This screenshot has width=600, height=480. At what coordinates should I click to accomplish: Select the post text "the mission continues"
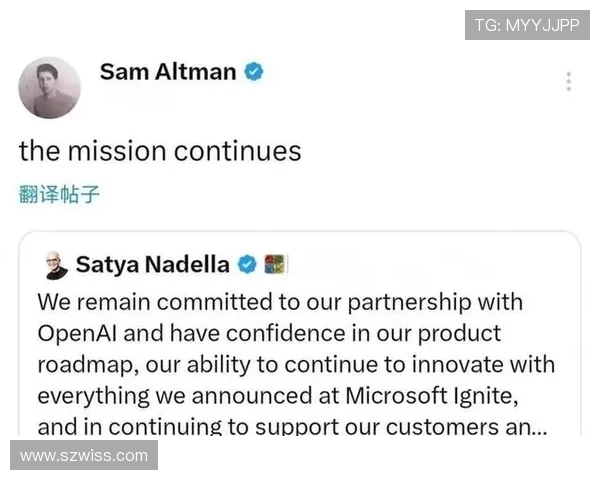point(160,151)
